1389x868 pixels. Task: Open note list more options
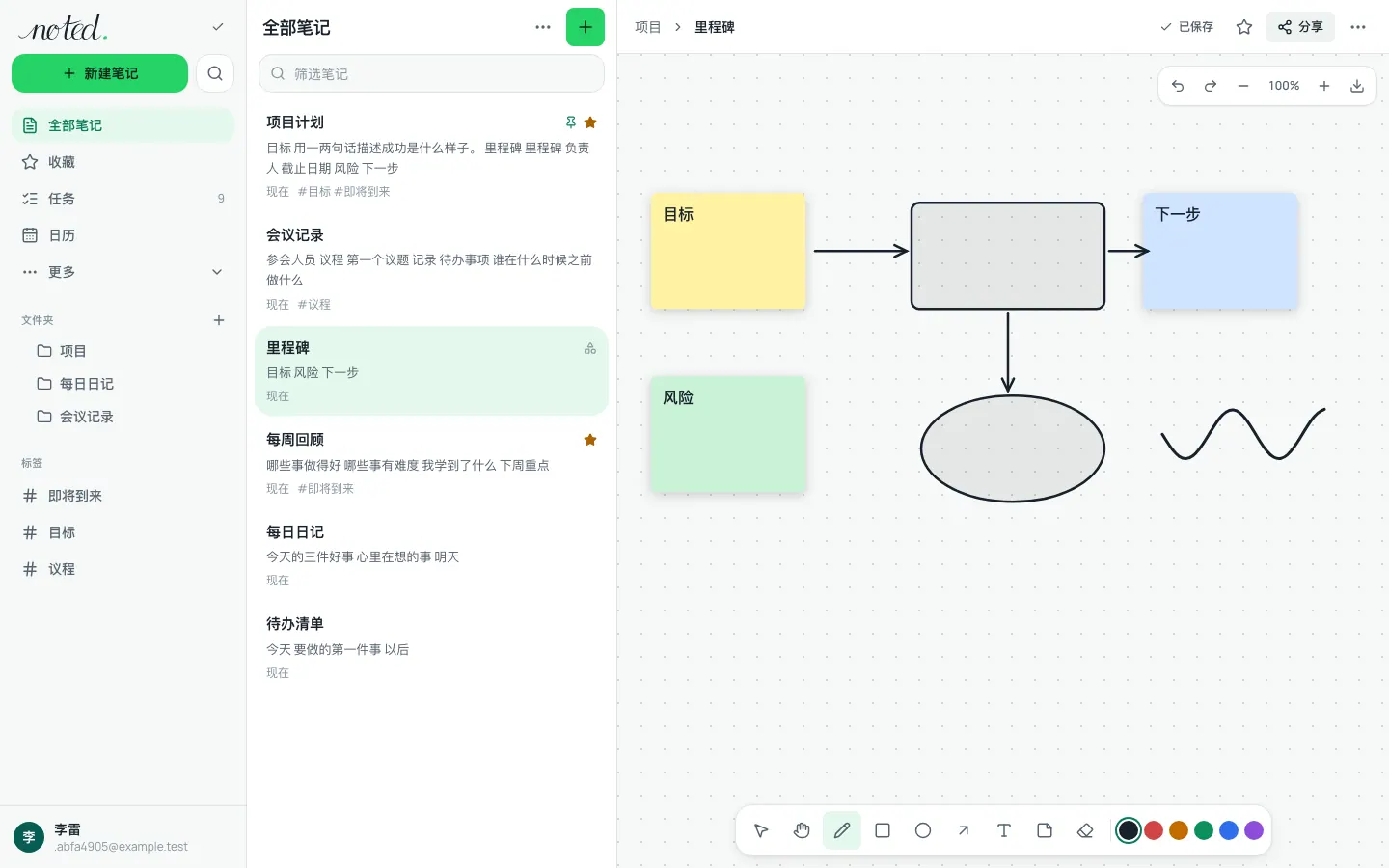pyautogui.click(x=543, y=27)
